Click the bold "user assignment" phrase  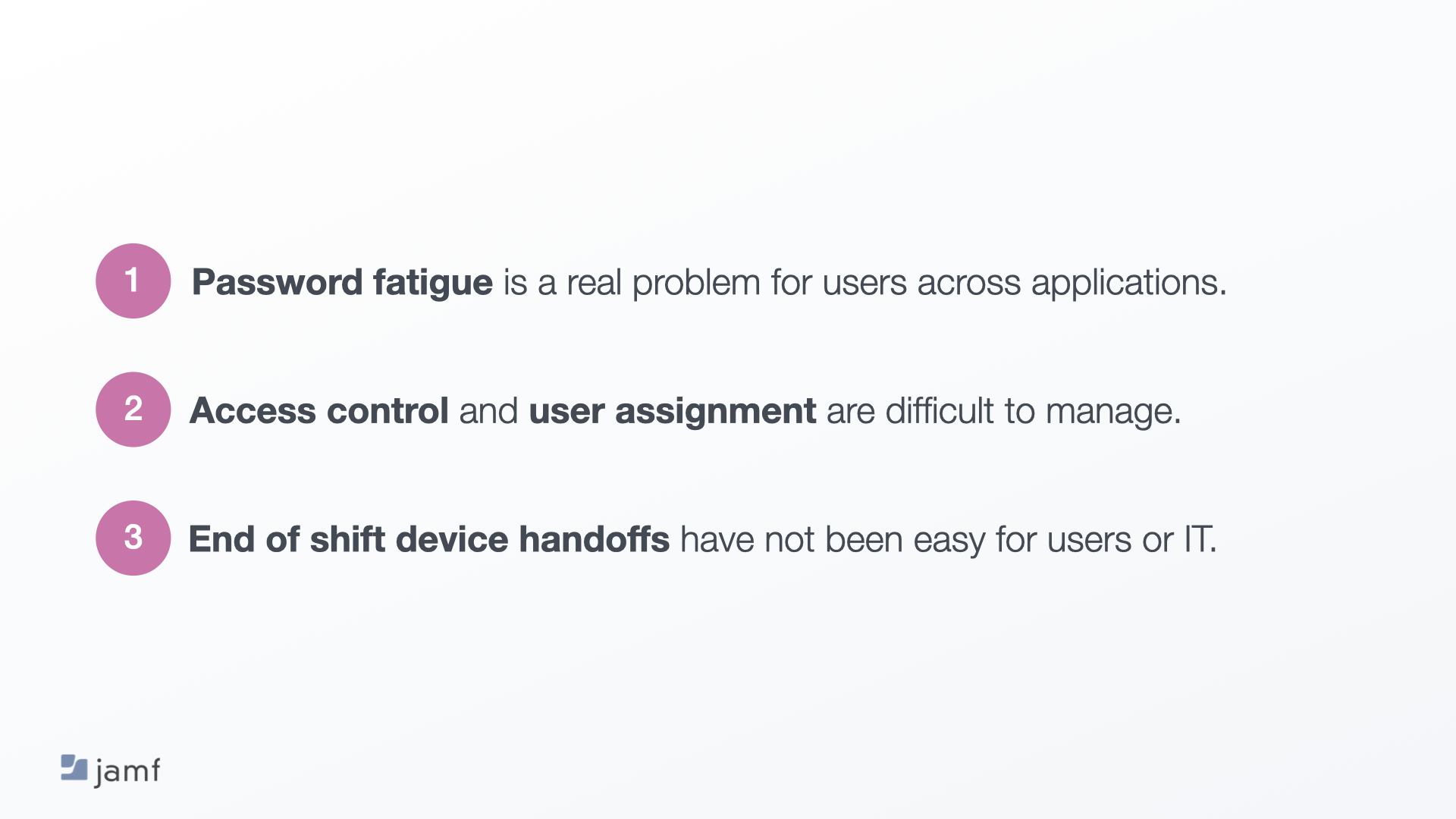(x=672, y=411)
